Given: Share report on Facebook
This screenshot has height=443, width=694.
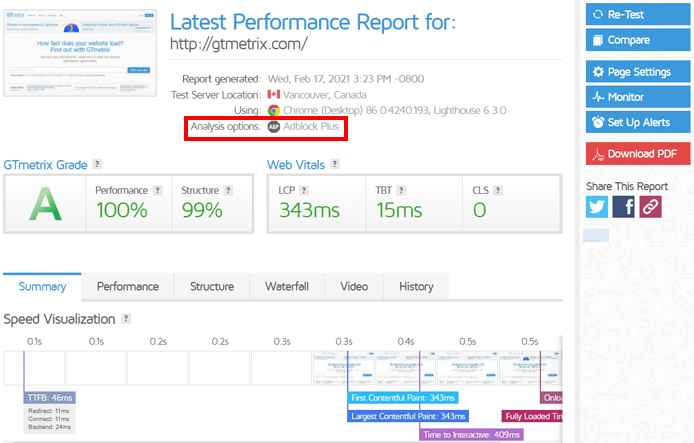Looking at the screenshot, I should point(623,207).
